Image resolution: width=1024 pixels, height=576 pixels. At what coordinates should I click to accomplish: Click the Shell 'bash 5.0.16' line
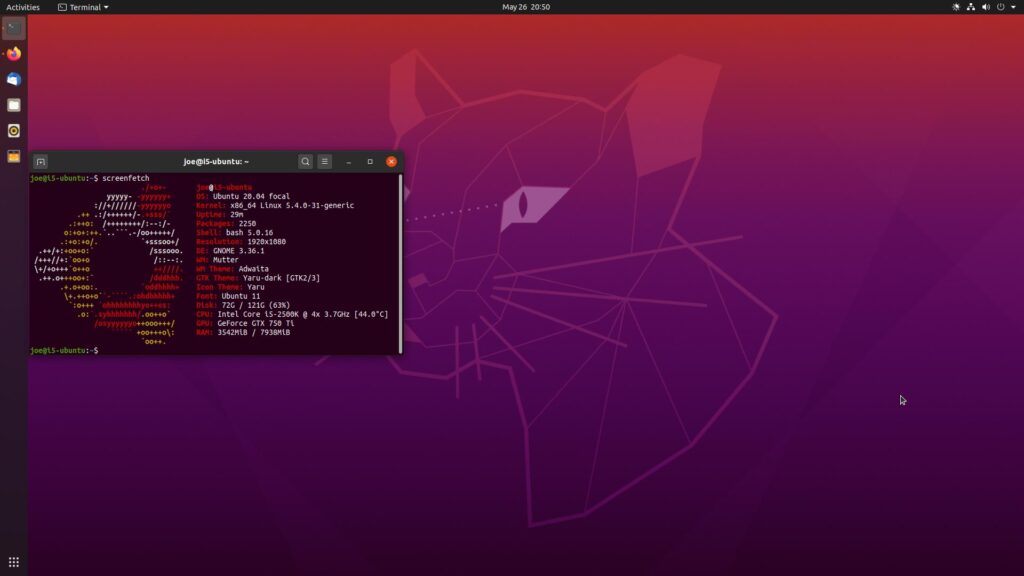pyautogui.click(x=234, y=232)
